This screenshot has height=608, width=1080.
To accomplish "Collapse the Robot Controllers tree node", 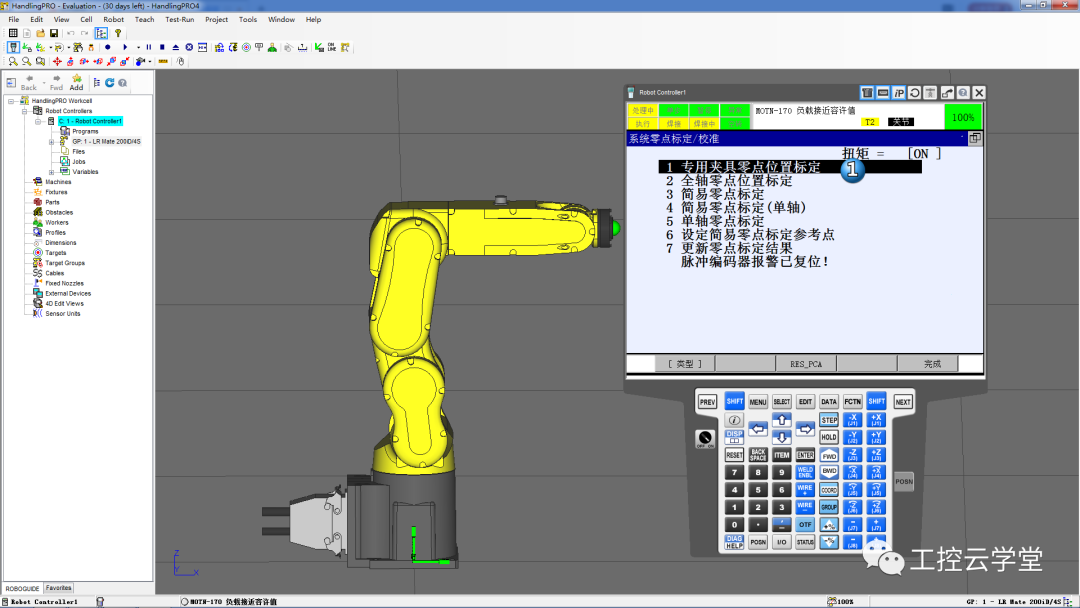I will tap(25, 111).
